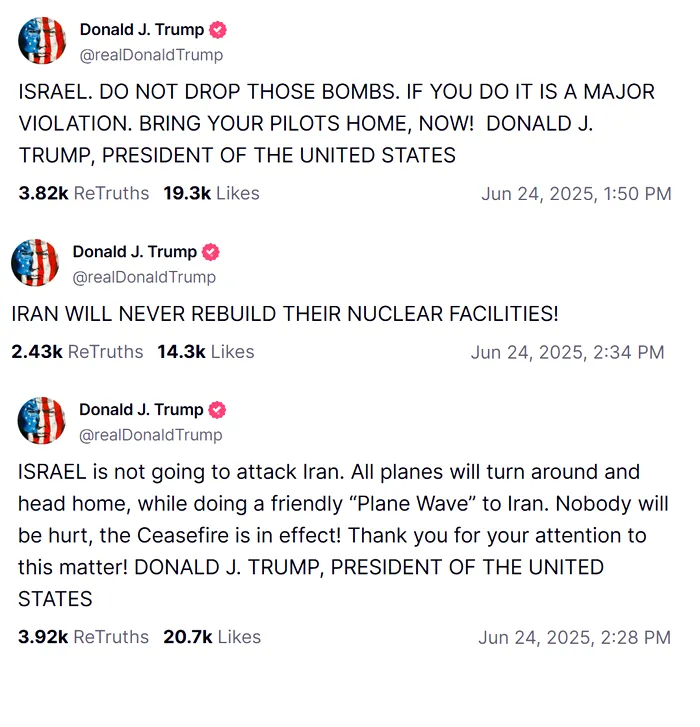The image size is (700, 727).
Task: Show the 3.92k ReTruths
Action: 84,637
